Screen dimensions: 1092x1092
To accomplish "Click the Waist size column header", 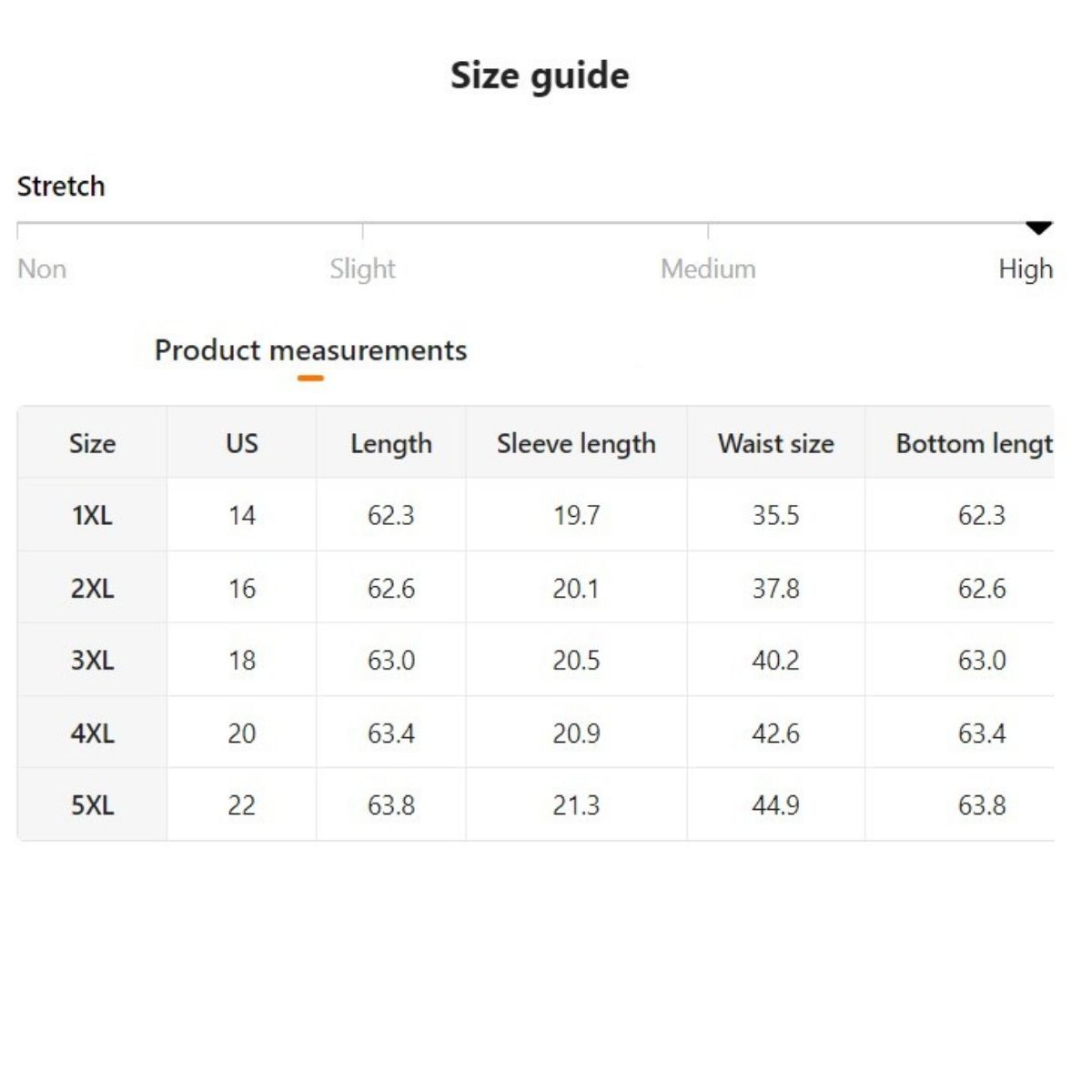I will 775,444.
